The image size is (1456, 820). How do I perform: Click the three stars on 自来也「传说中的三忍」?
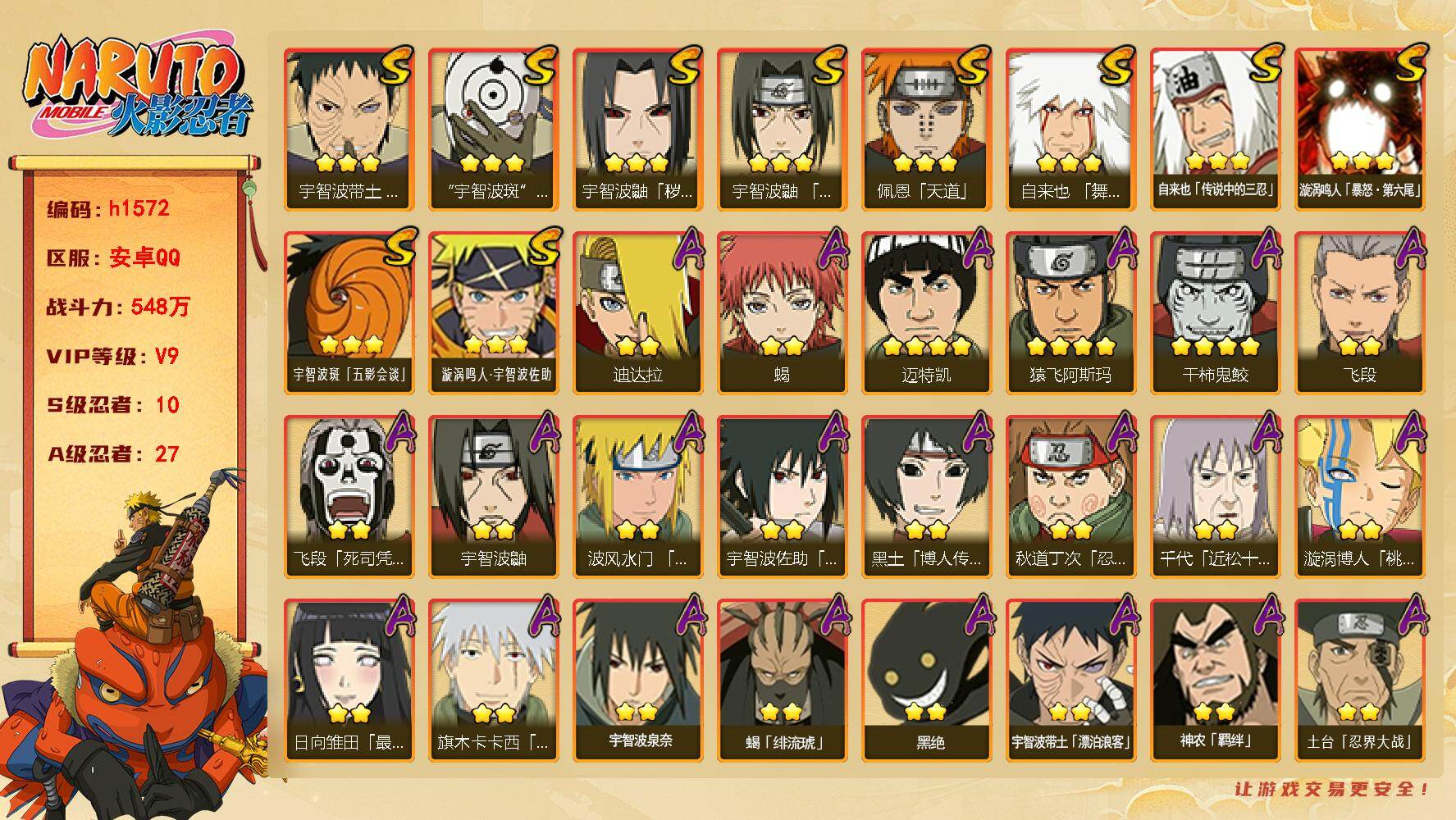click(x=1215, y=162)
